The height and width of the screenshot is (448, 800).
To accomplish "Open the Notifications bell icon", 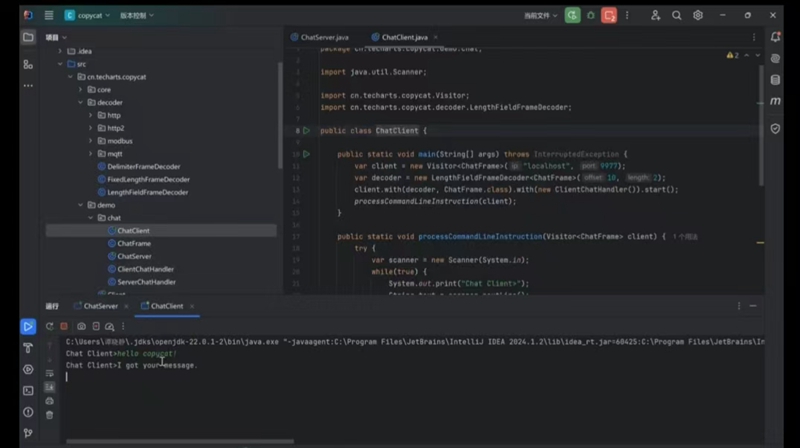I will pyautogui.click(x=775, y=37).
